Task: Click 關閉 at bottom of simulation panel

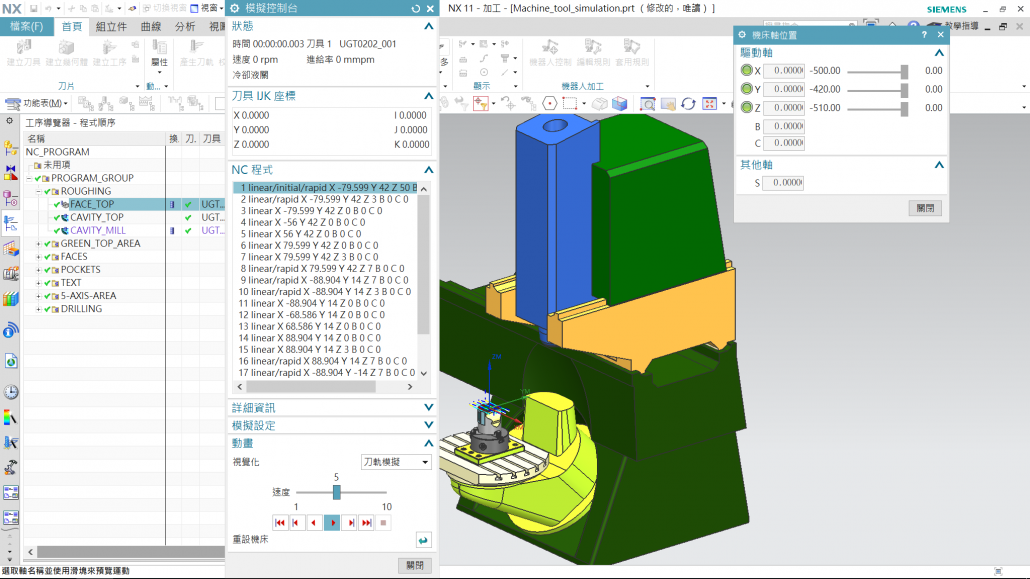Action: click(x=415, y=565)
